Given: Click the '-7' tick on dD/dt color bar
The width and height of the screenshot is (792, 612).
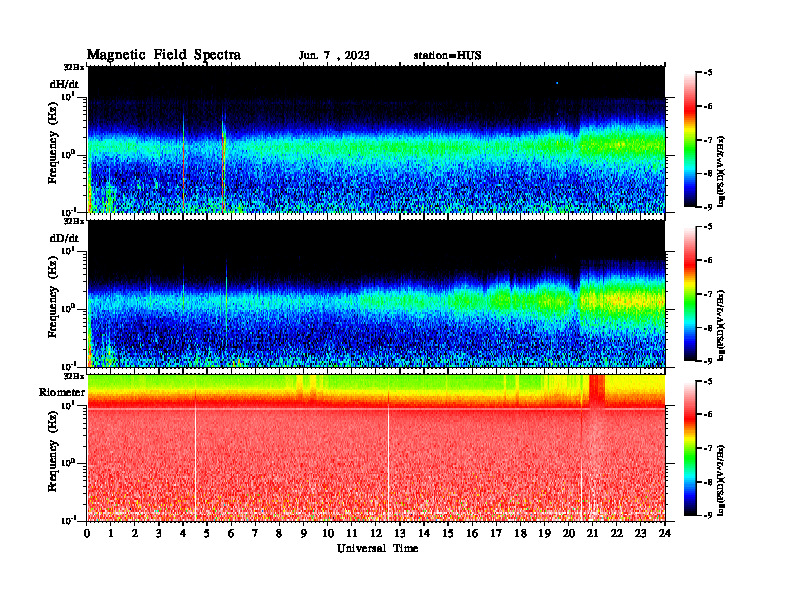Looking at the screenshot, I should coord(708,294).
